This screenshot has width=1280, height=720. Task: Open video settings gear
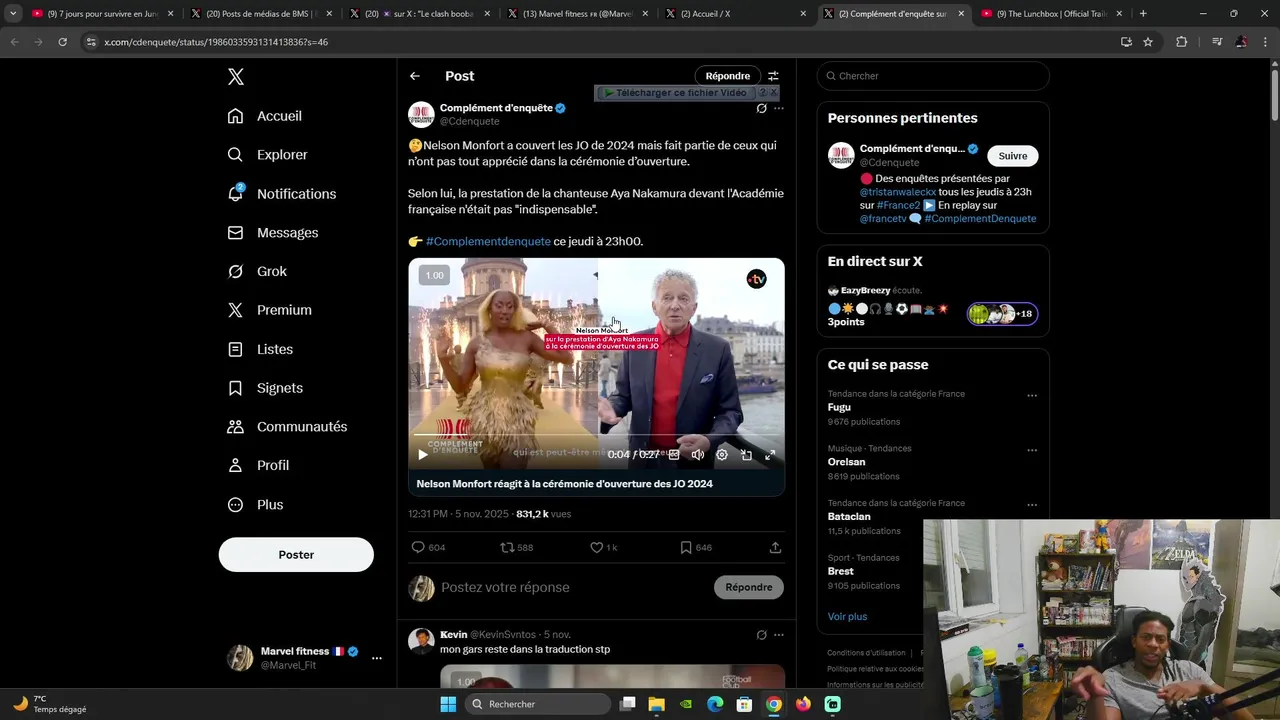pyautogui.click(x=722, y=455)
